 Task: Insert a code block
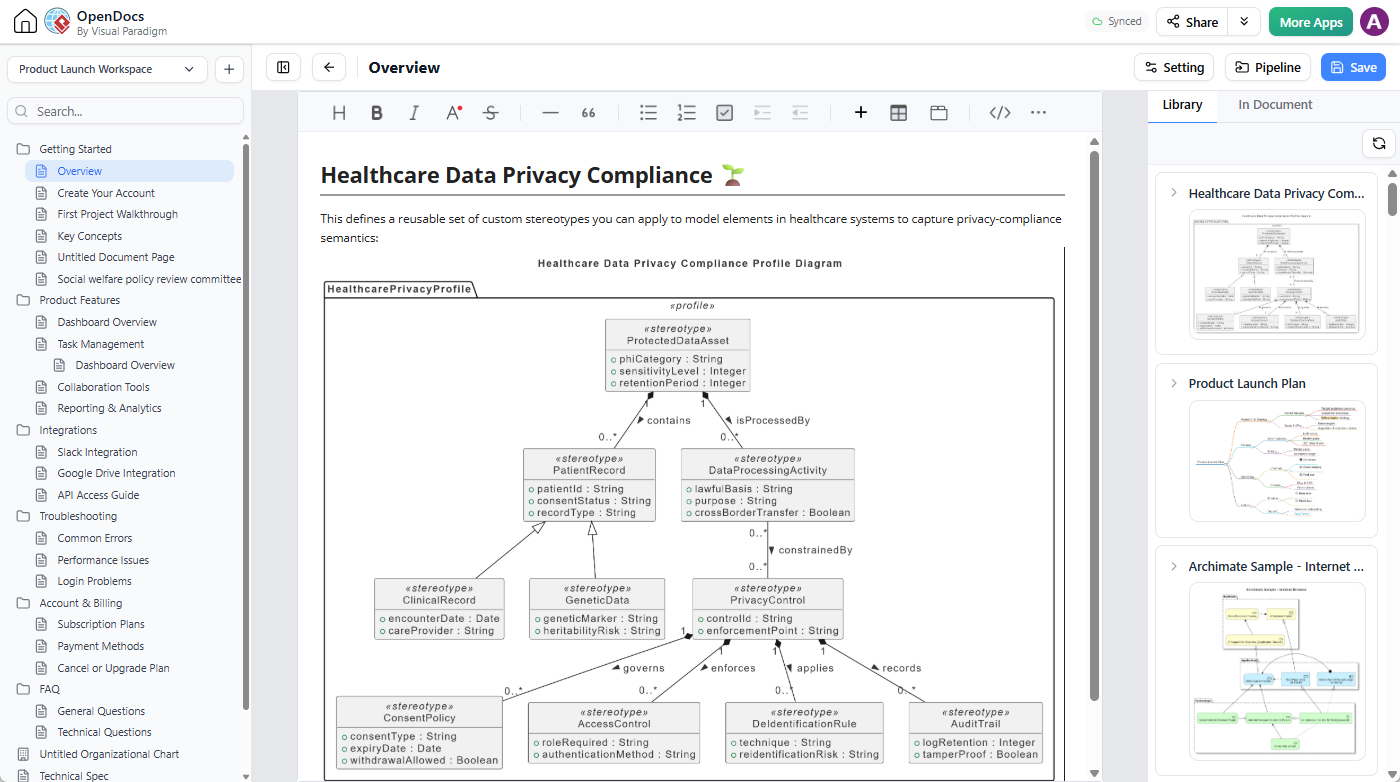tap(999, 113)
